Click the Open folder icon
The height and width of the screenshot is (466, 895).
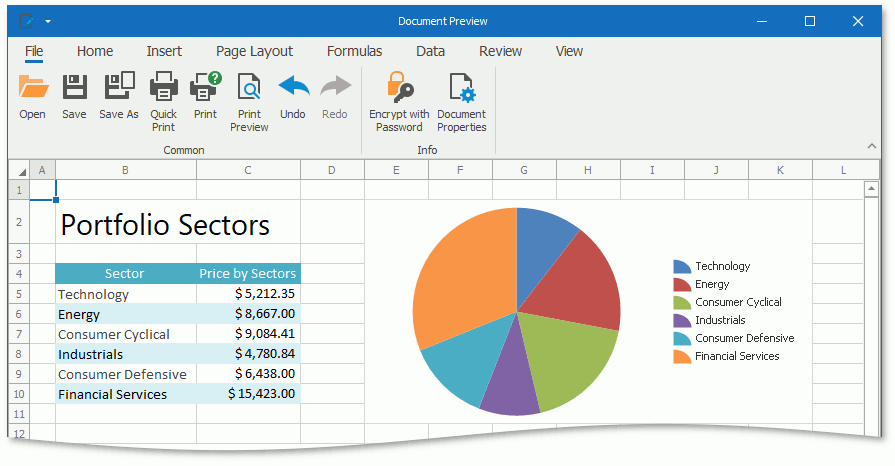[33, 89]
